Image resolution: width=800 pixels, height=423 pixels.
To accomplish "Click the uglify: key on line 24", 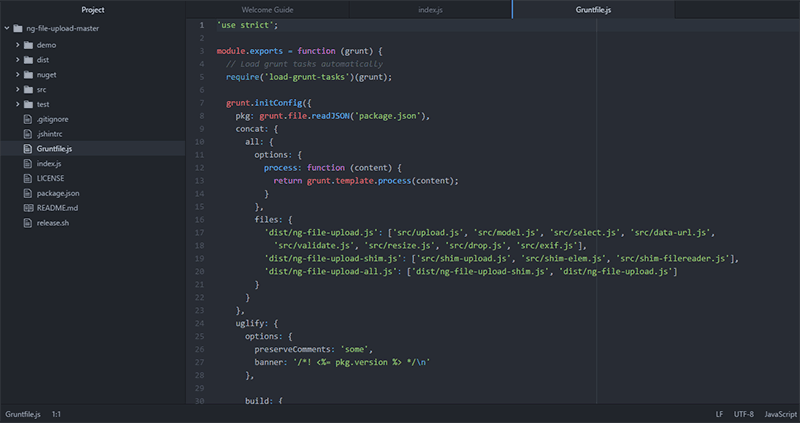I will coord(250,324).
